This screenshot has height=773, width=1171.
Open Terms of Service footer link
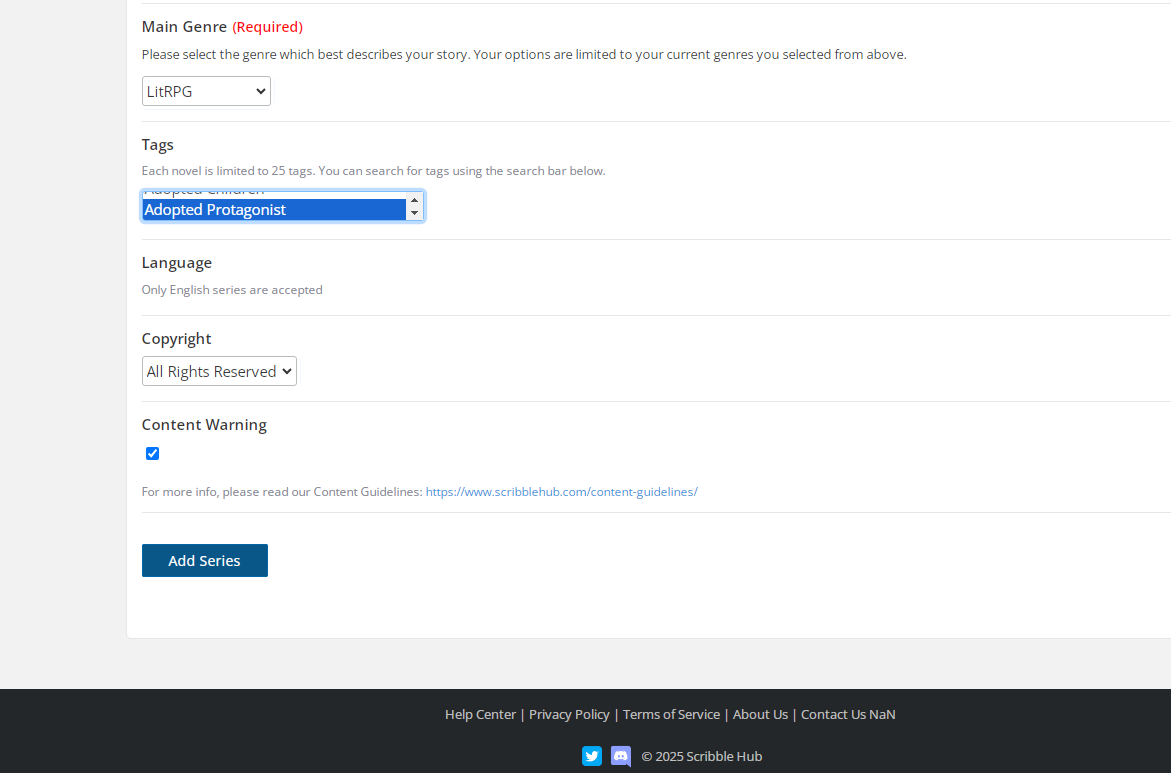671,714
